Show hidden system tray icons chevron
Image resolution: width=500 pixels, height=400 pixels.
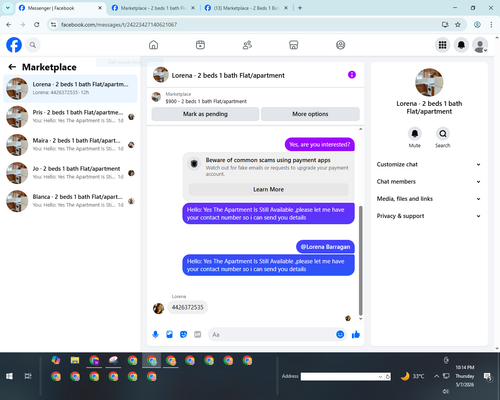pyautogui.click(x=436, y=376)
